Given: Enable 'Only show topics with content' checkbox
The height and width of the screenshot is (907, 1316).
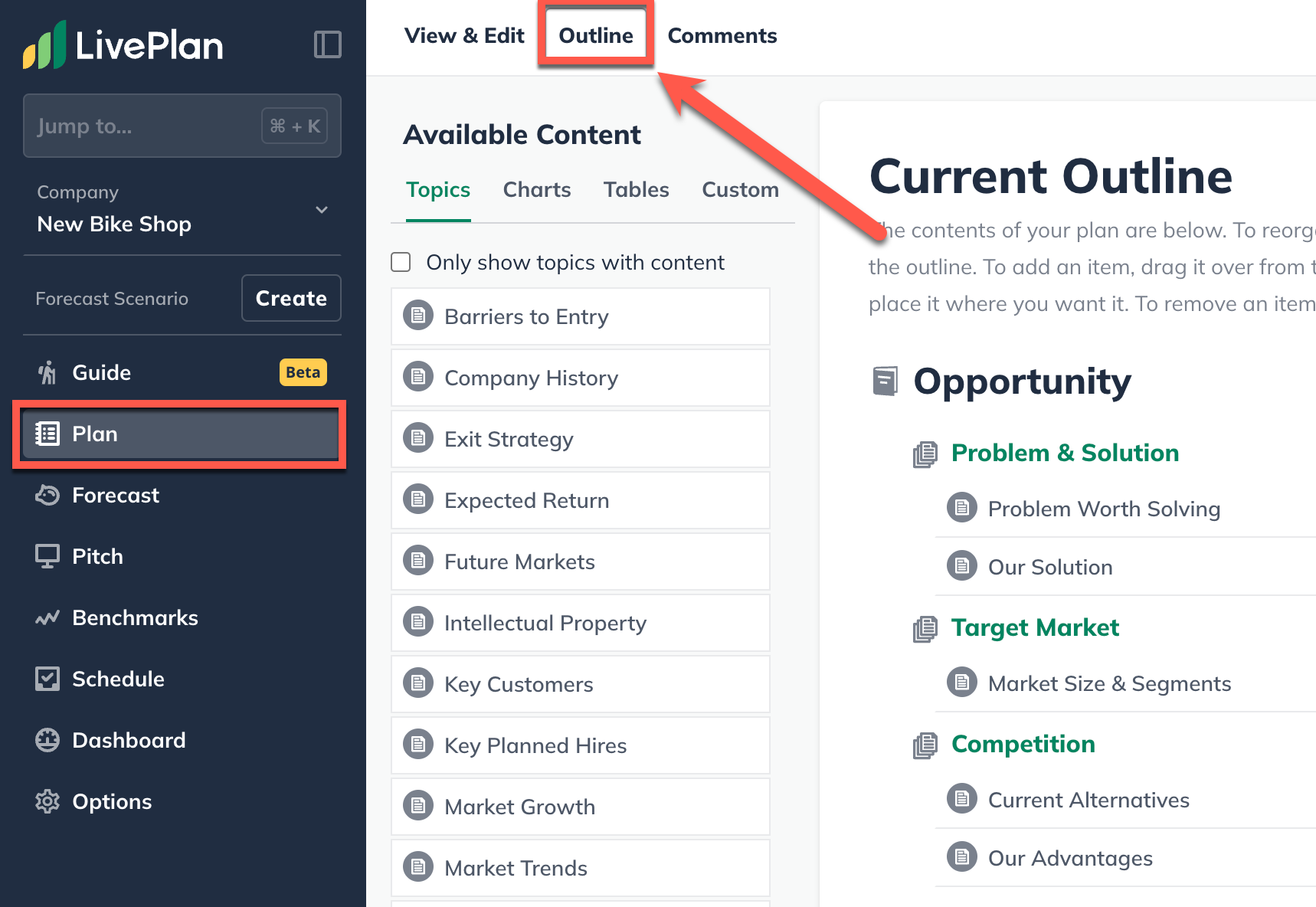Looking at the screenshot, I should tap(401, 263).
